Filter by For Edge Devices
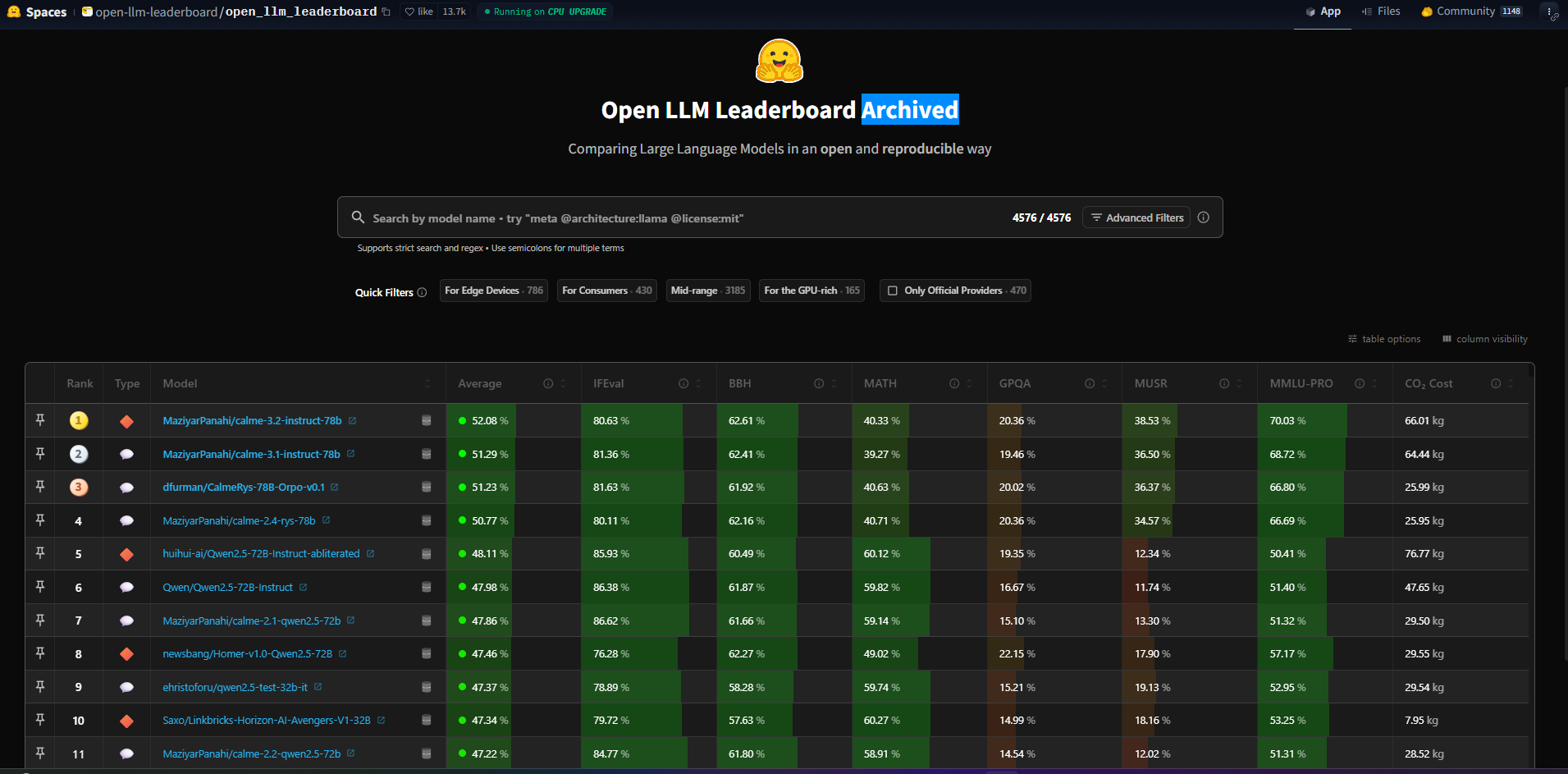Image resolution: width=1568 pixels, height=774 pixels. pos(494,291)
